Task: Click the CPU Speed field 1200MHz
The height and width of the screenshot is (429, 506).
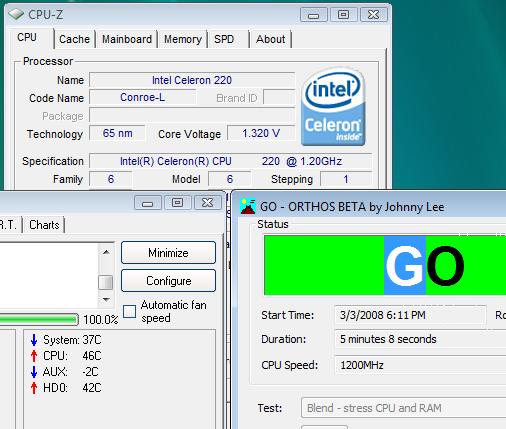Action: coord(420,365)
